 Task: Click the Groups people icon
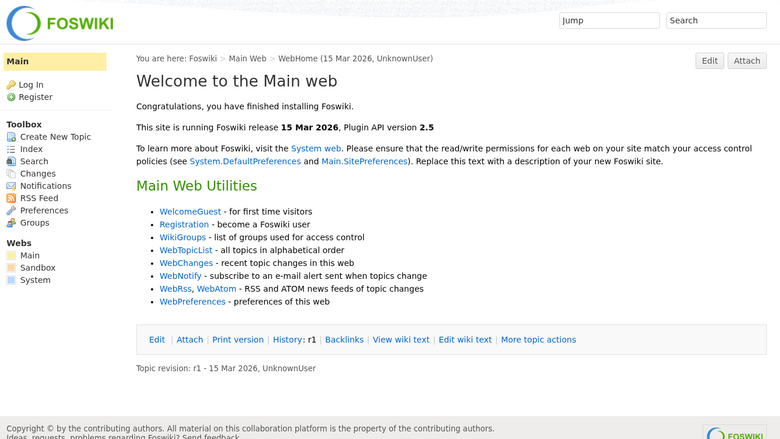click(11, 223)
